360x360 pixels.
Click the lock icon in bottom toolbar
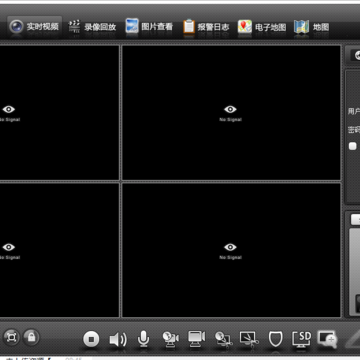(x=31, y=337)
